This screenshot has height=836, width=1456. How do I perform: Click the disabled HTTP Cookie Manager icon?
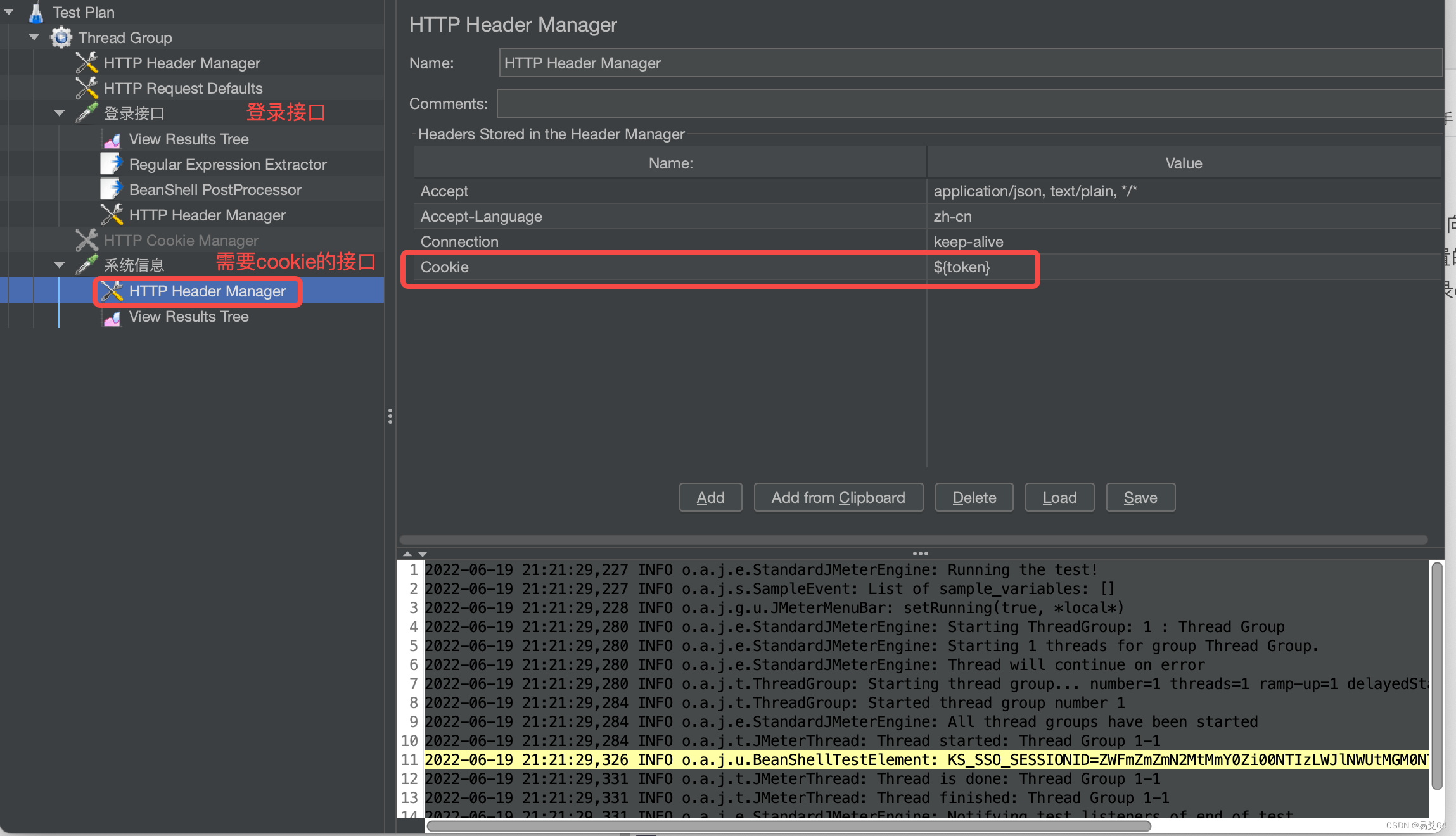coord(86,240)
